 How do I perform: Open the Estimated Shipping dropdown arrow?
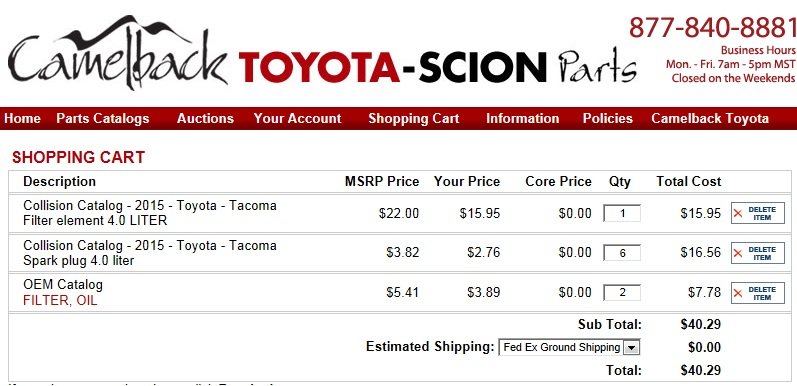tap(631, 348)
